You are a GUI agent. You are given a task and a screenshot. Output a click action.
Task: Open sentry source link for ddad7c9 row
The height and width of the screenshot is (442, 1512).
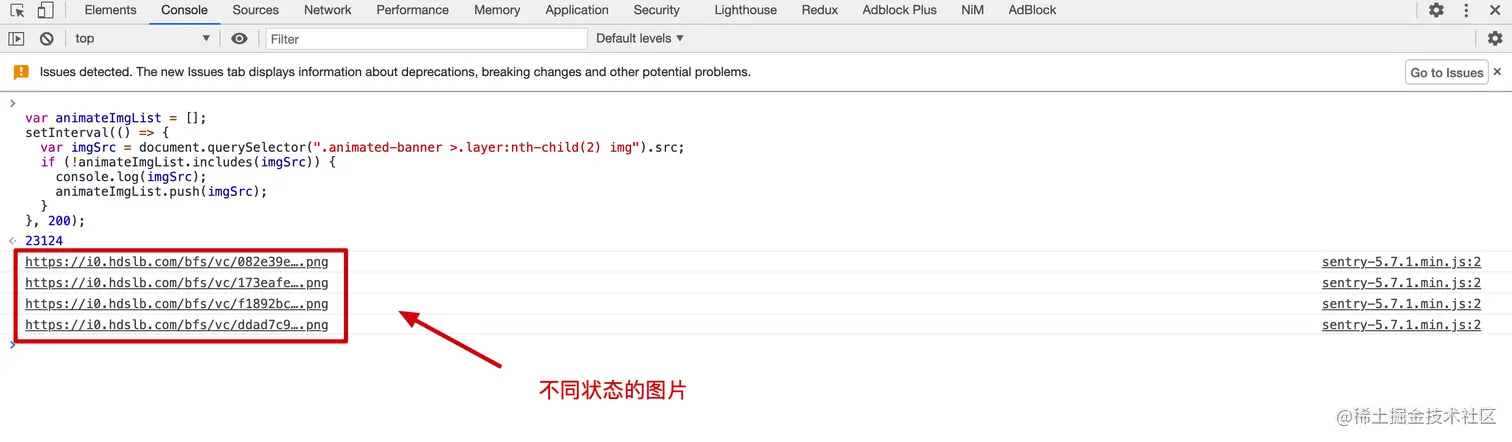[x=1401, y=325]
